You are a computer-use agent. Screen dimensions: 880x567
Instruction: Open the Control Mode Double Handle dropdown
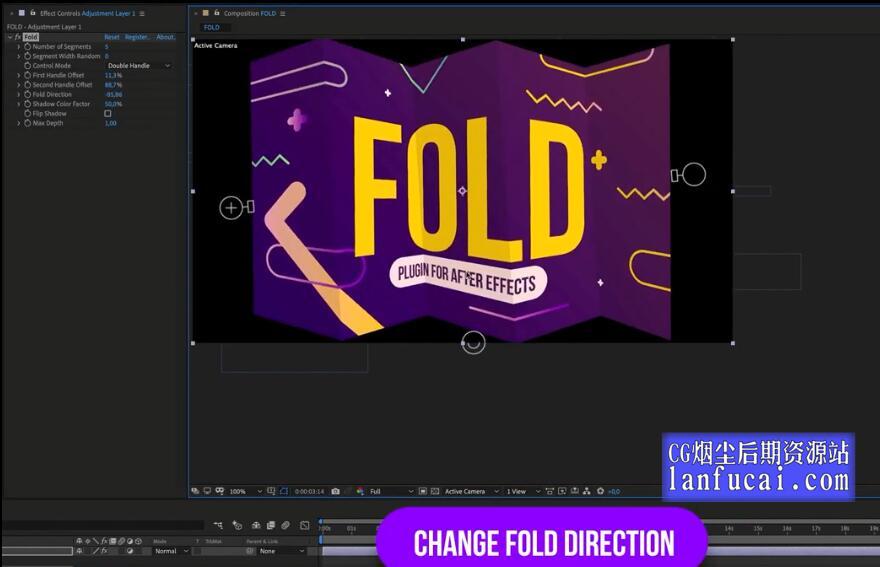click(139, 66)
